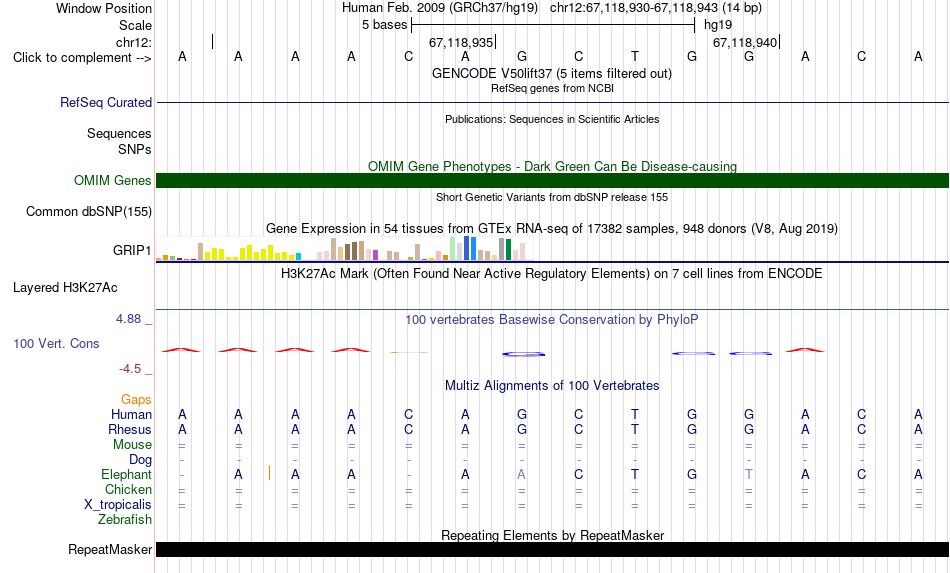The image size is (950, 573).
Task: Open the RefSeq Curated track label
Action: (x=106, y=102)
